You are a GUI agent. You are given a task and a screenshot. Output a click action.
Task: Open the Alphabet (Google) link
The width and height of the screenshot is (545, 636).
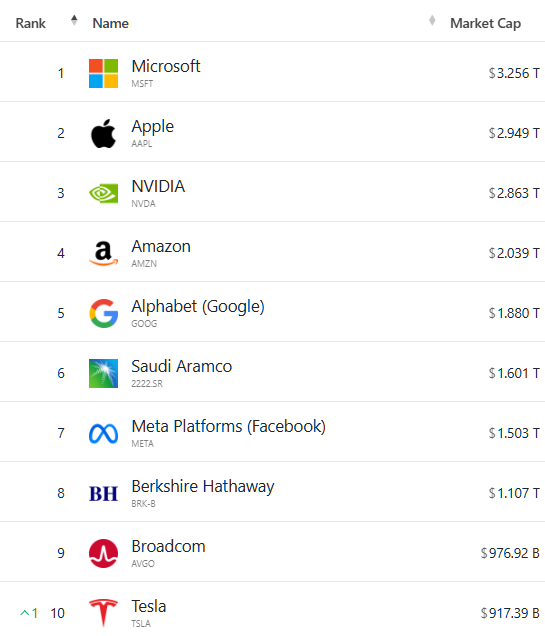pyautogui.click(x=198, y=307)
